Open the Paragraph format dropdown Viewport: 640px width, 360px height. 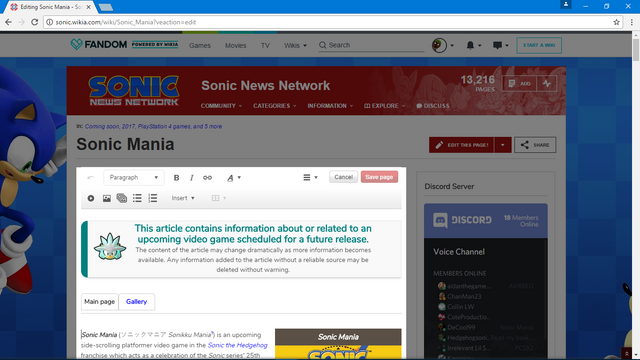click(134, 178)
